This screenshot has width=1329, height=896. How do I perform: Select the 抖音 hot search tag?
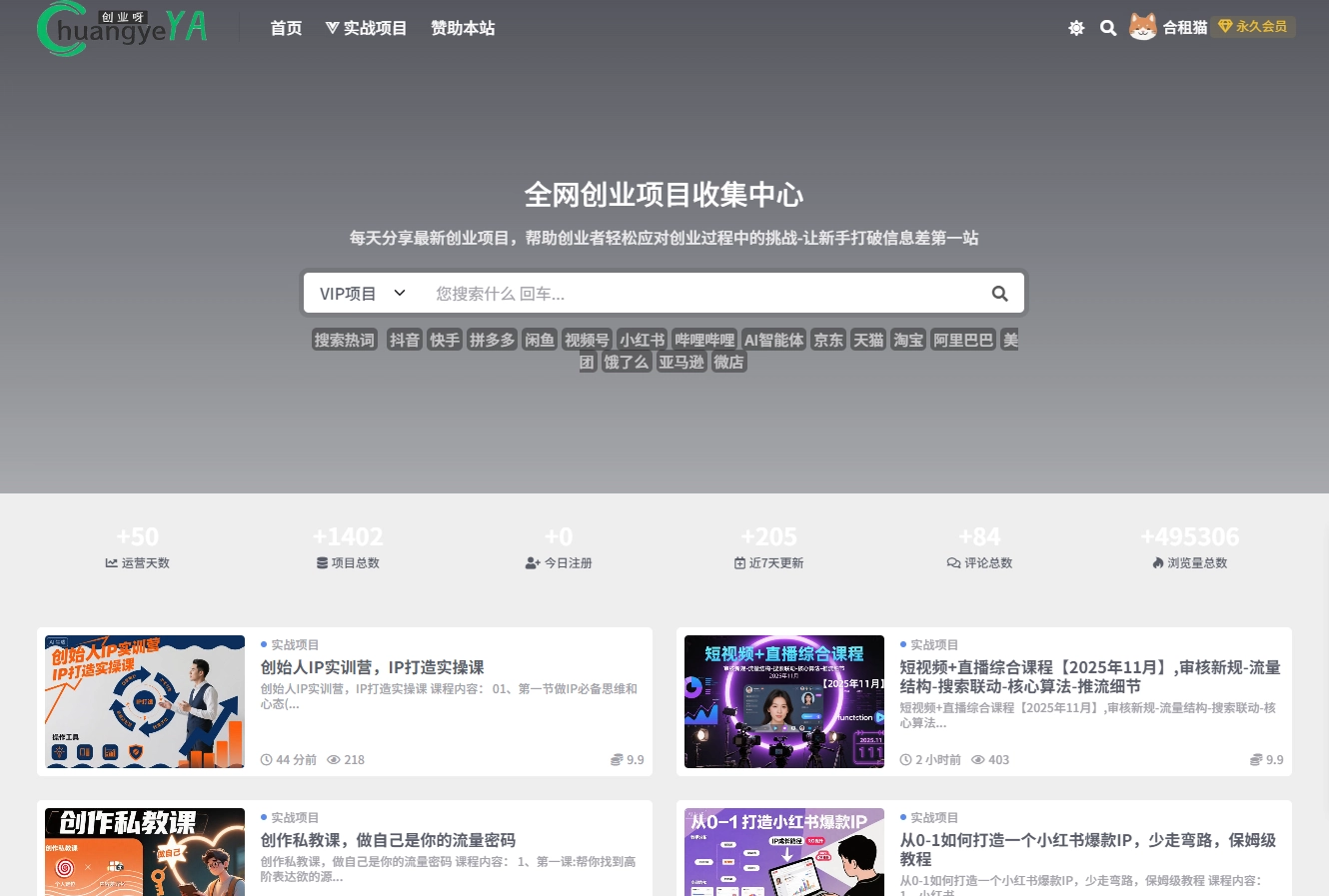(405, 340)
